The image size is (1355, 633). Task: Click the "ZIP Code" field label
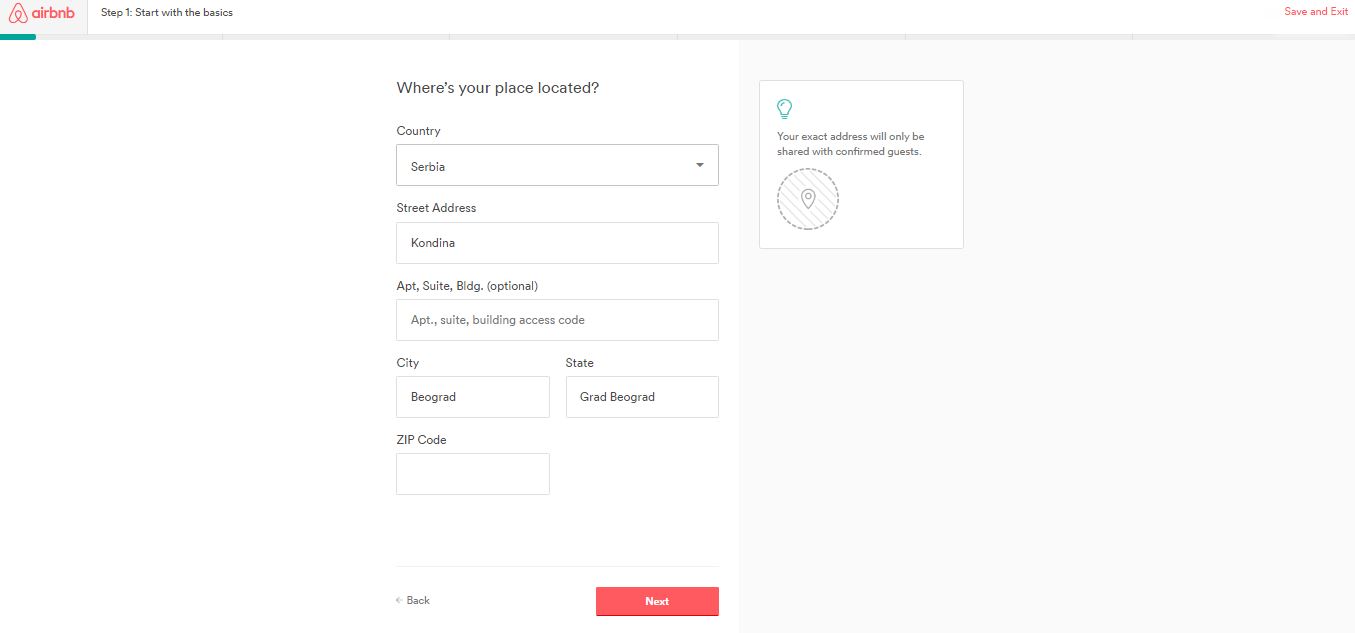(421, 440)
